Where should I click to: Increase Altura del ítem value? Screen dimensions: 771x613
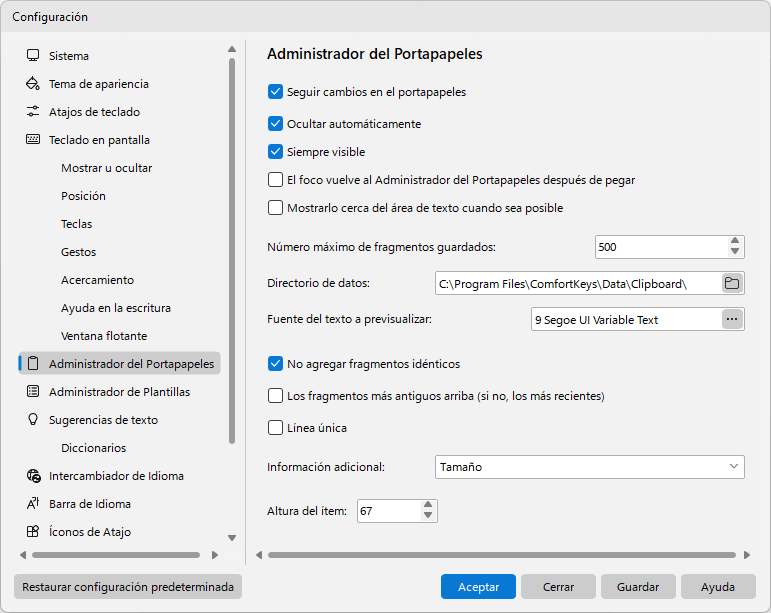click(x=428, y=505)
